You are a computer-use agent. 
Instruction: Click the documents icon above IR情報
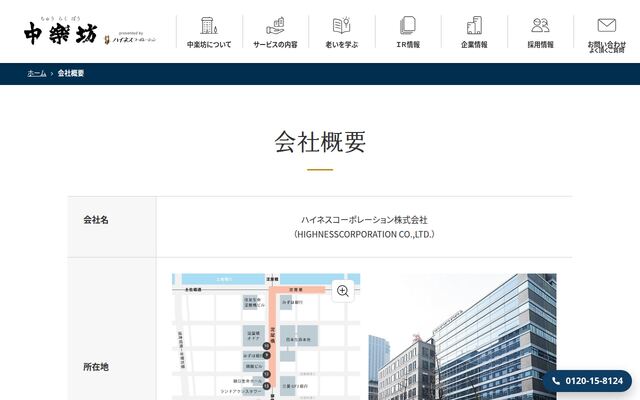click(x=408, y=25)
